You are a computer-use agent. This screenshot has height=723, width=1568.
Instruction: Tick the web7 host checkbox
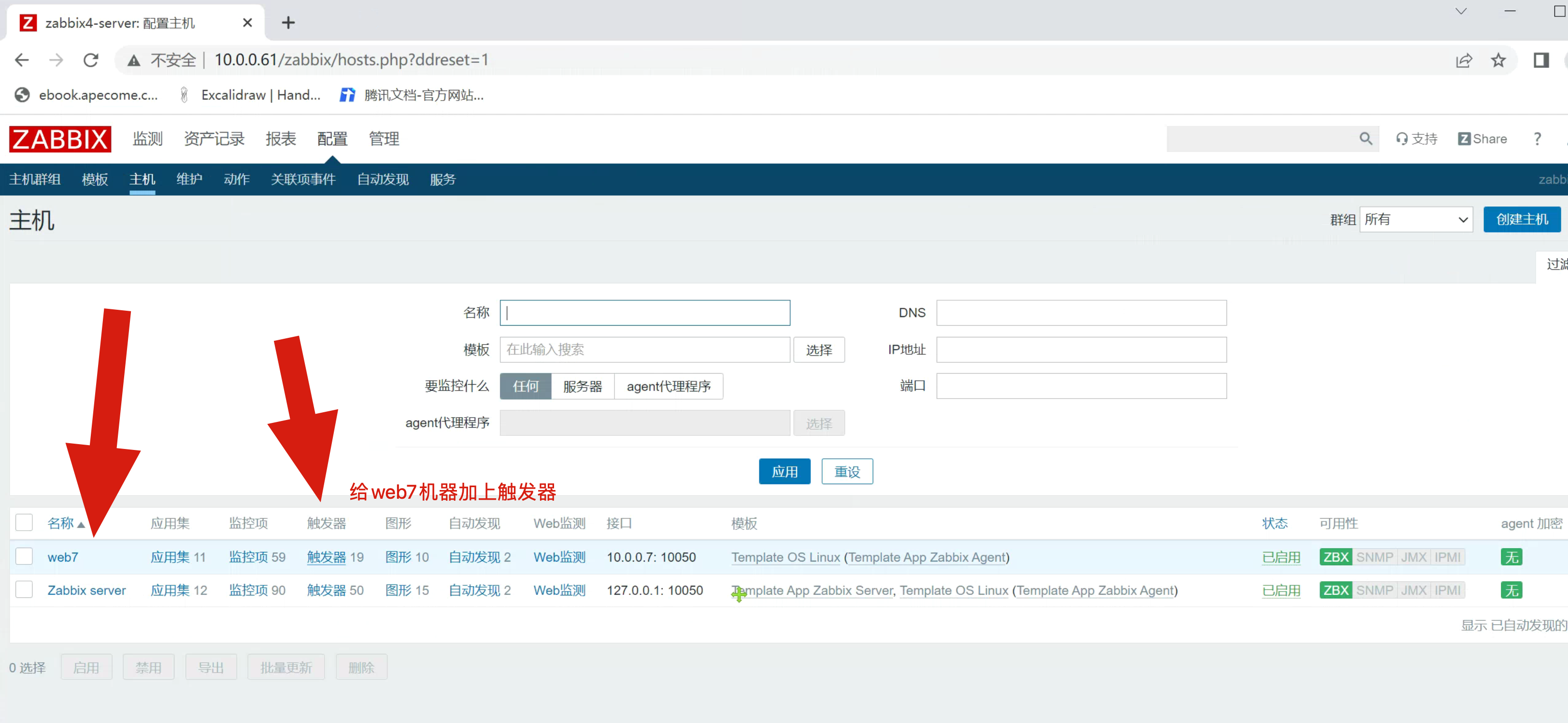pos(24,556)
